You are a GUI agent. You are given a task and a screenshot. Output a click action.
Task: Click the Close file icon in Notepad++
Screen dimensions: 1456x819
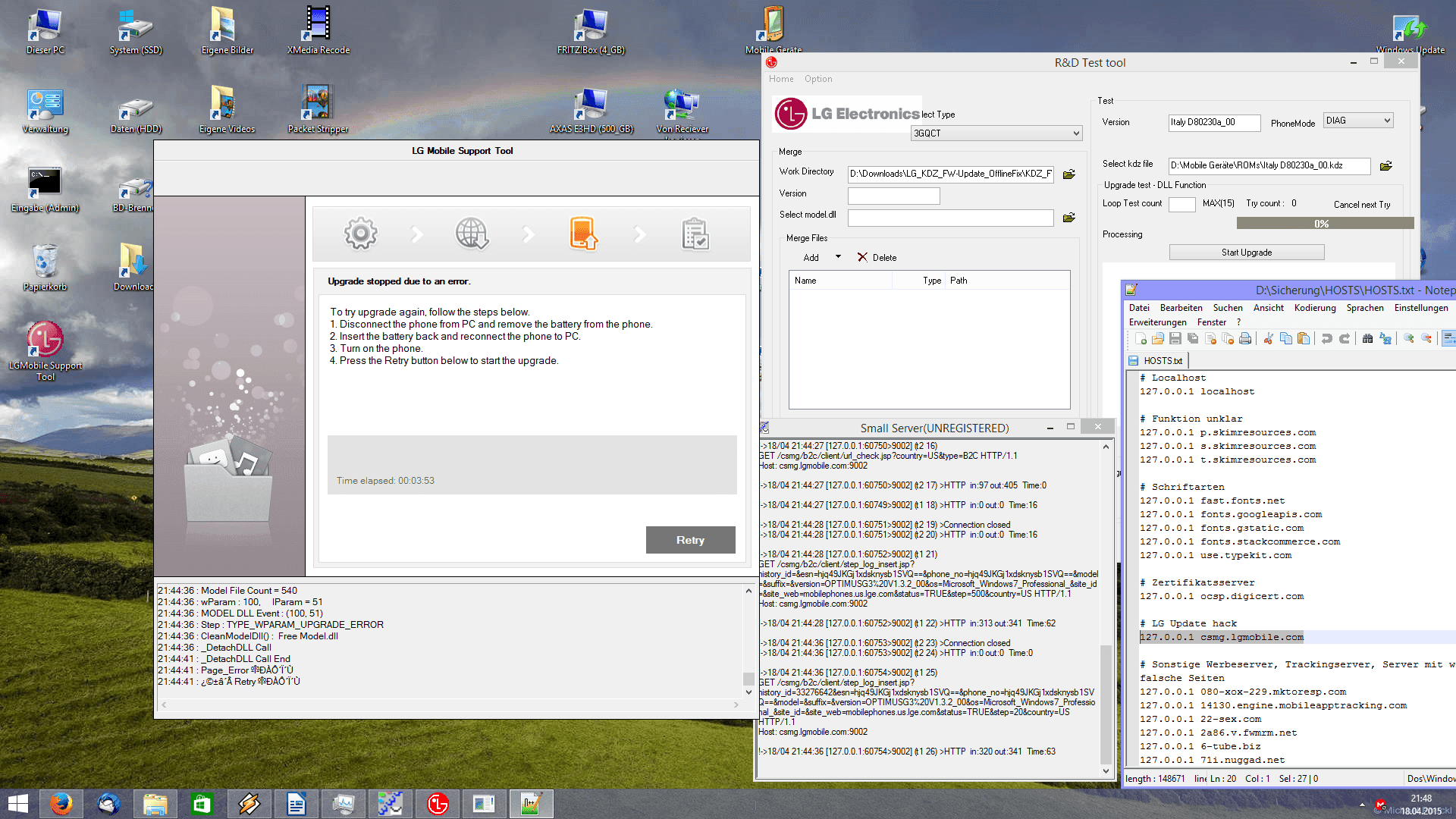(1210, 338)
